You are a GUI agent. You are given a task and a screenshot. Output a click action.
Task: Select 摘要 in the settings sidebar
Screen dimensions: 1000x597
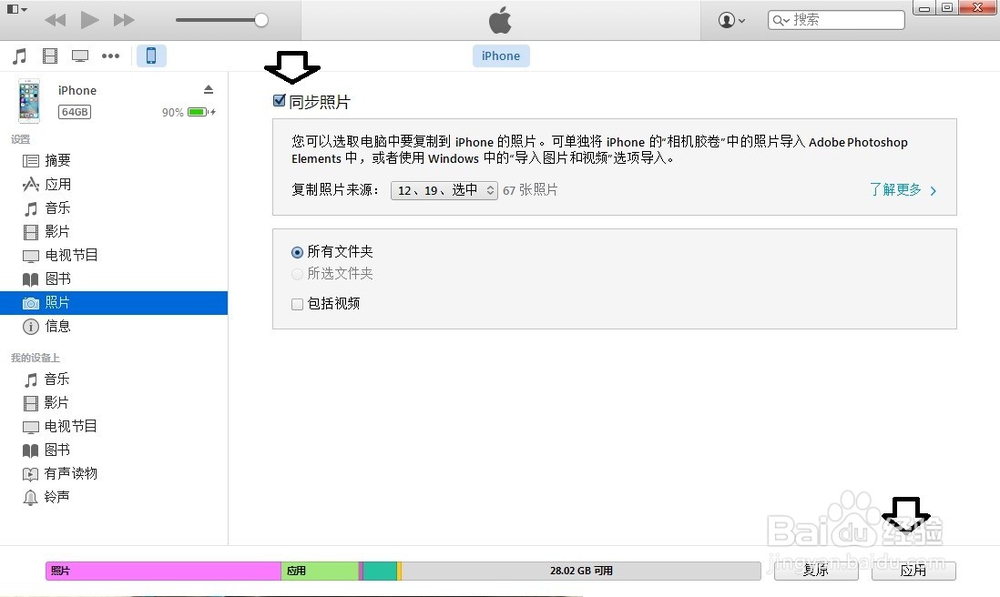[56, 160]
